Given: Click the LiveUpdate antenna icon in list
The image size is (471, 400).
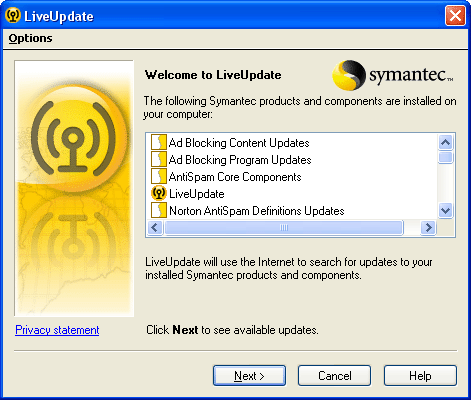Looking at the screenshot, I should coord(159,194).
